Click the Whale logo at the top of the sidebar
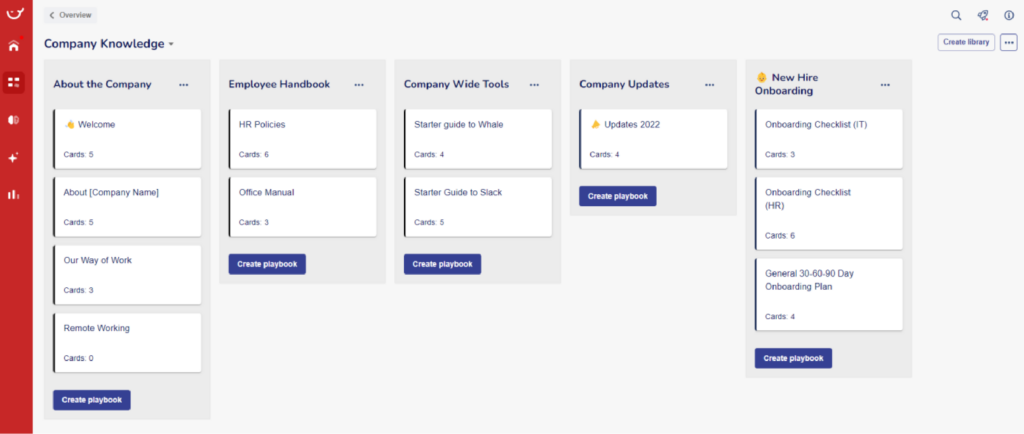Screen dimensions: 1024x434 click(14, 13)
